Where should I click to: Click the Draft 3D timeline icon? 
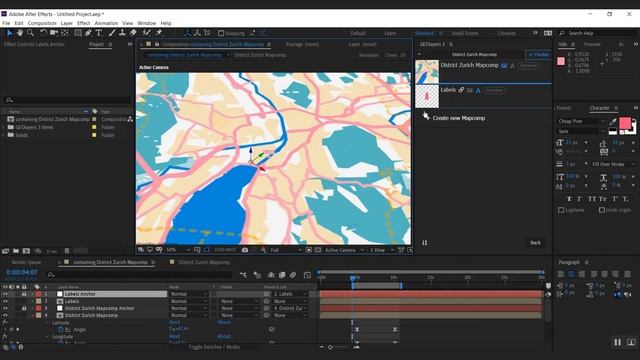[257, 275]
